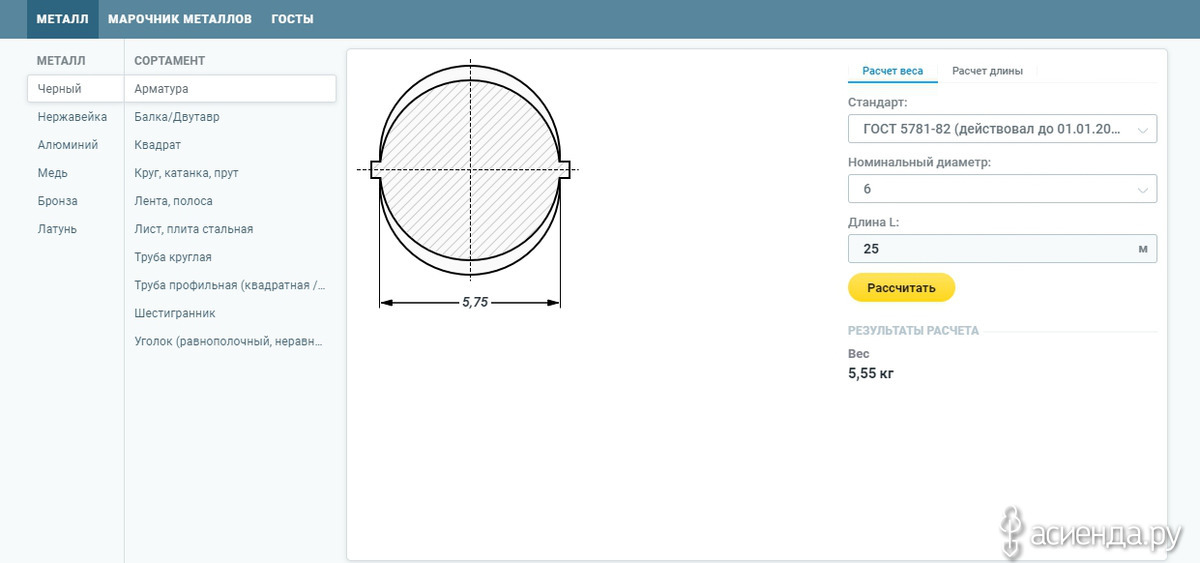
Task: Select Медь metal type
Action: pyautogui.click(x=53, y=173)
